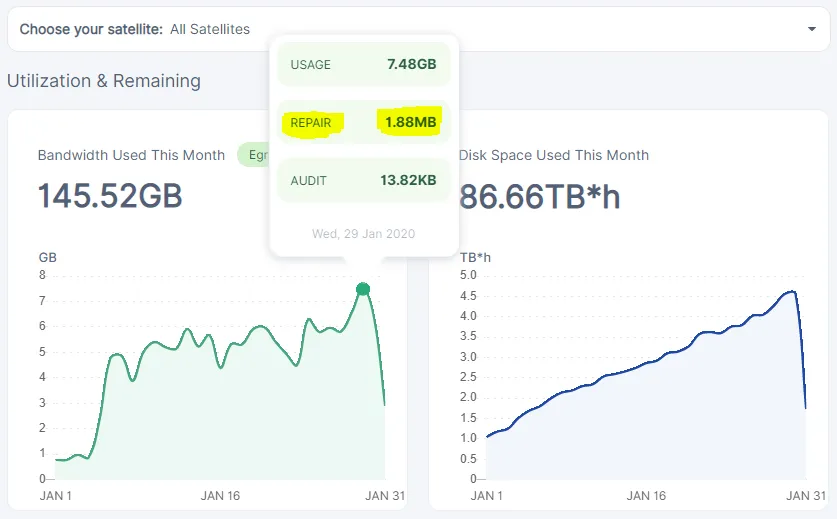Screen dimensions: 837x519
Task: Click the 'Disk Space Used This Month' heading
Action: pyautogui.click(x=553, y=155)
